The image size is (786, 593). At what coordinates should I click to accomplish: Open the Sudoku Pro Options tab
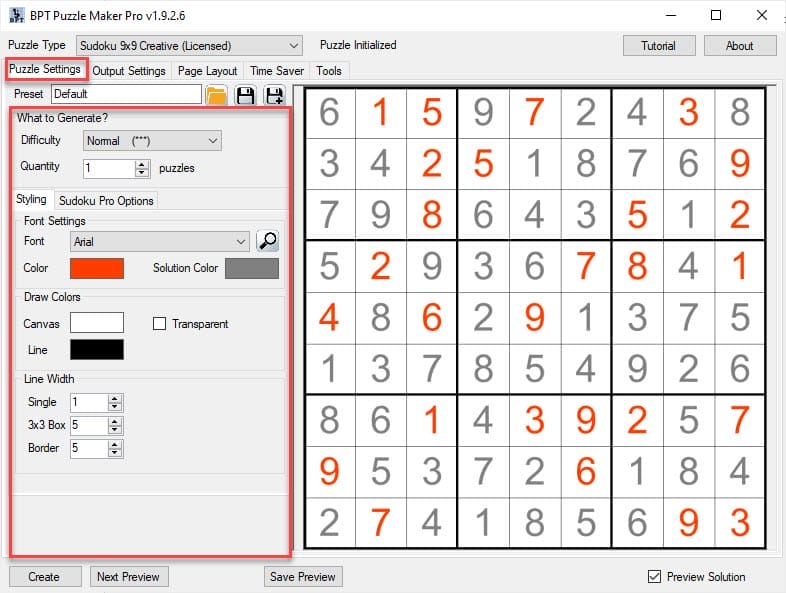(106, 201)
